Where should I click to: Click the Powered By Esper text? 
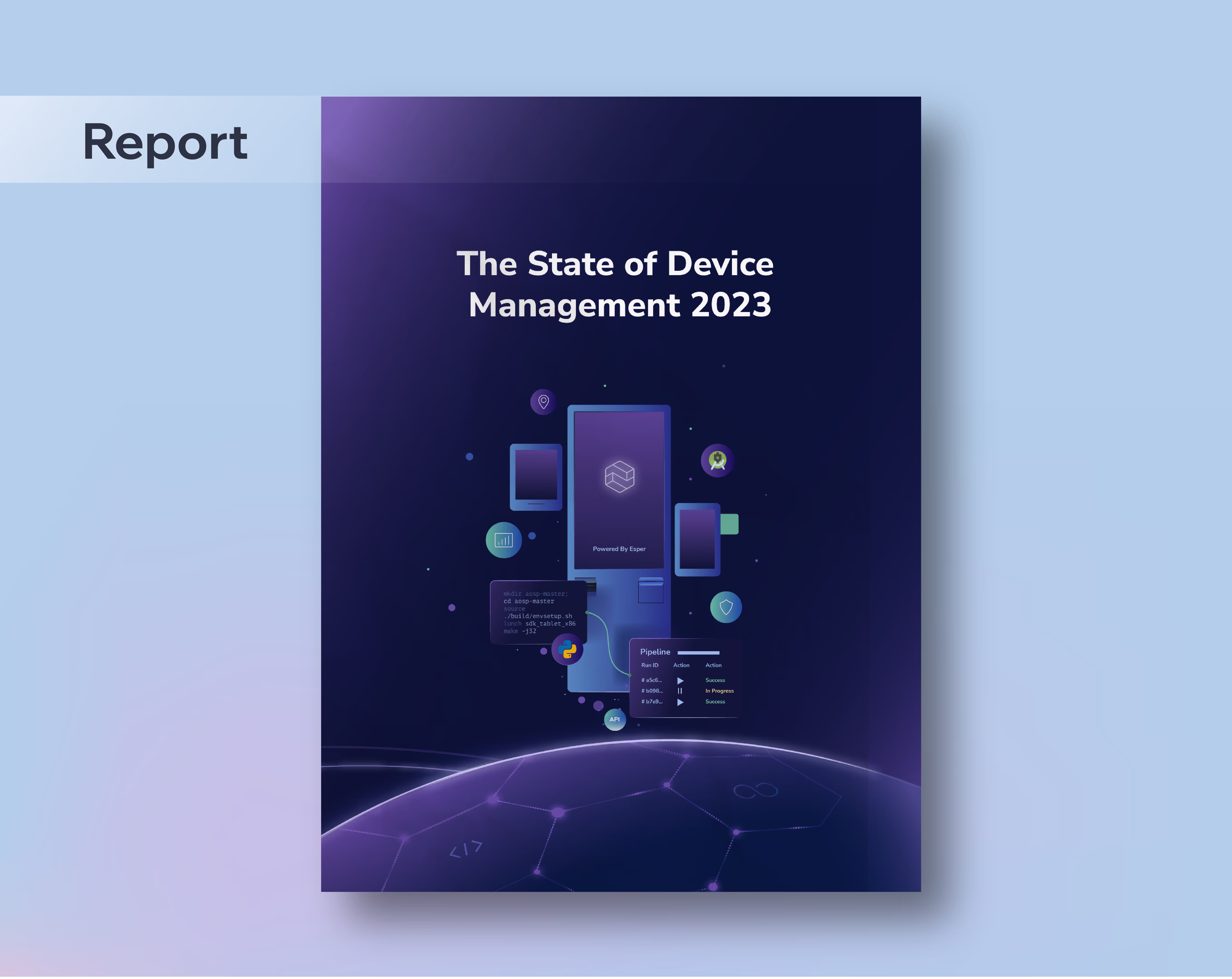619,549
